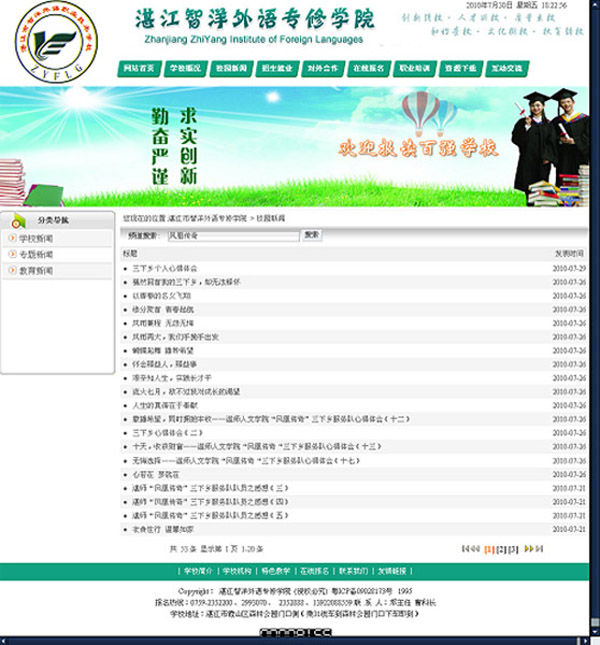Viewport: 600px width, 645px height.
Task: Jump to last page arrow in pagination
Action: pyautogui.click(x=539, y=549)
